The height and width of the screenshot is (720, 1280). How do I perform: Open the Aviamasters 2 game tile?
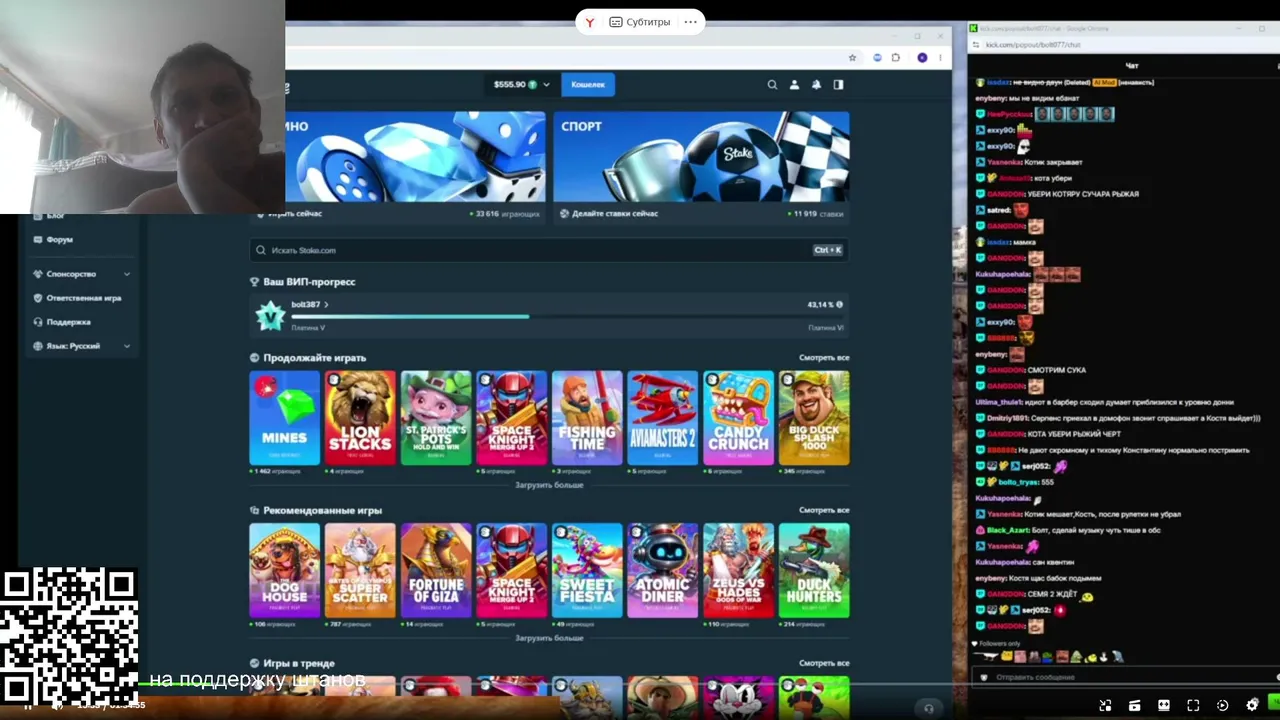(x=662, y=418)
